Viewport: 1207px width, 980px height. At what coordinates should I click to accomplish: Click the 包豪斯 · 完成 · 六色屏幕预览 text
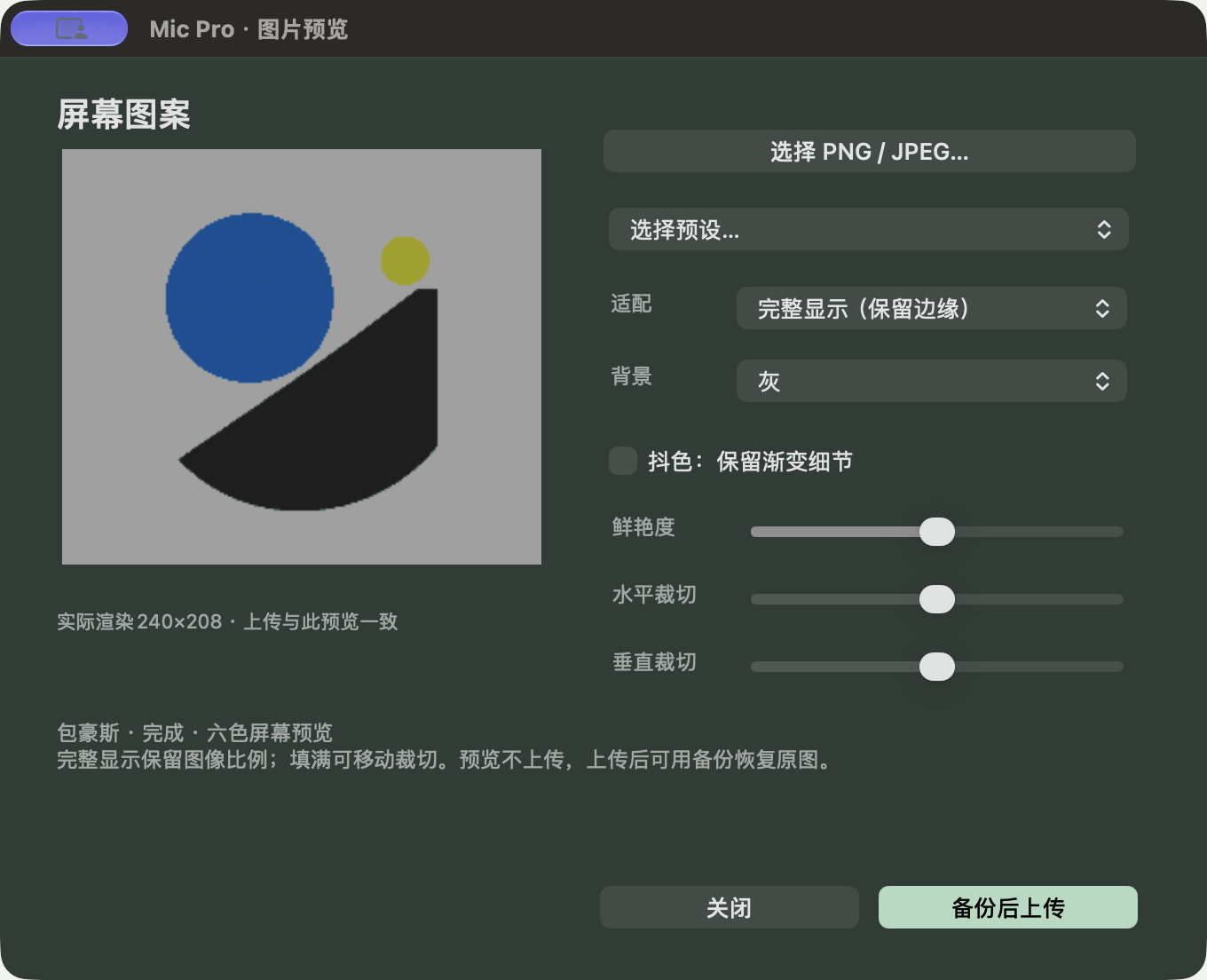pyautogui.click(x=195, y=732)
